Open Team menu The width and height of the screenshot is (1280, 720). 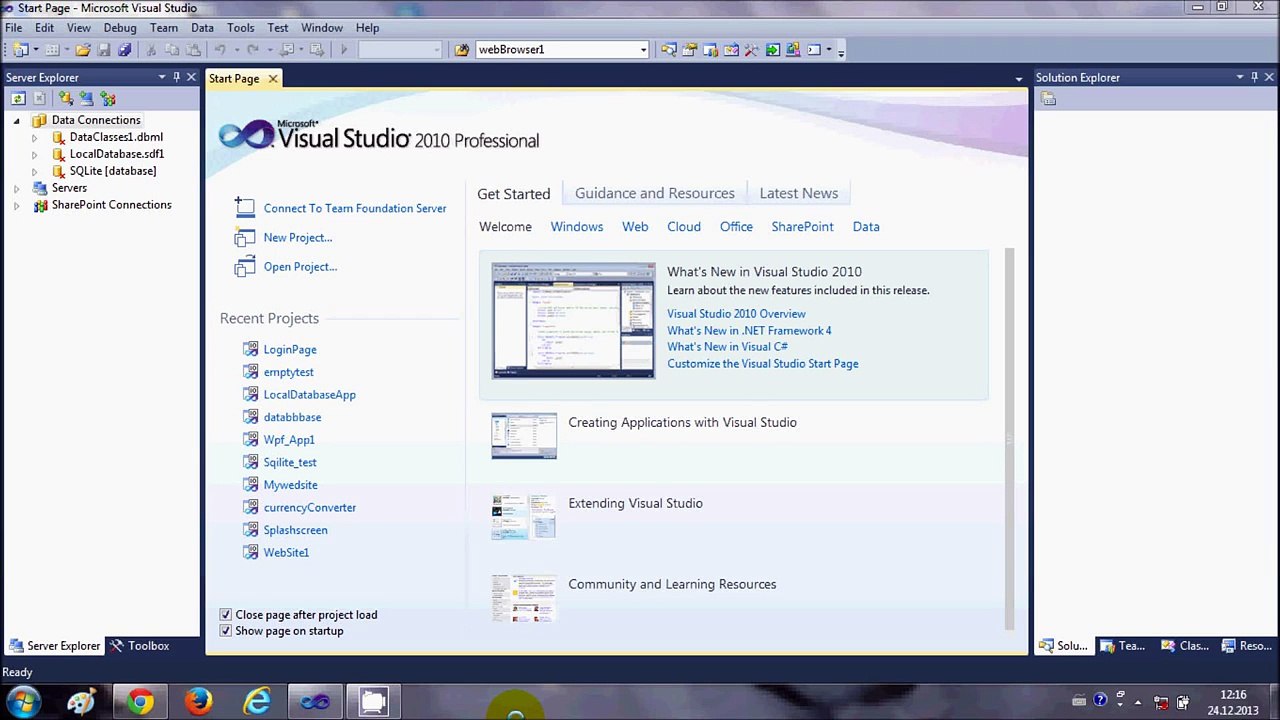coord(164,28)
